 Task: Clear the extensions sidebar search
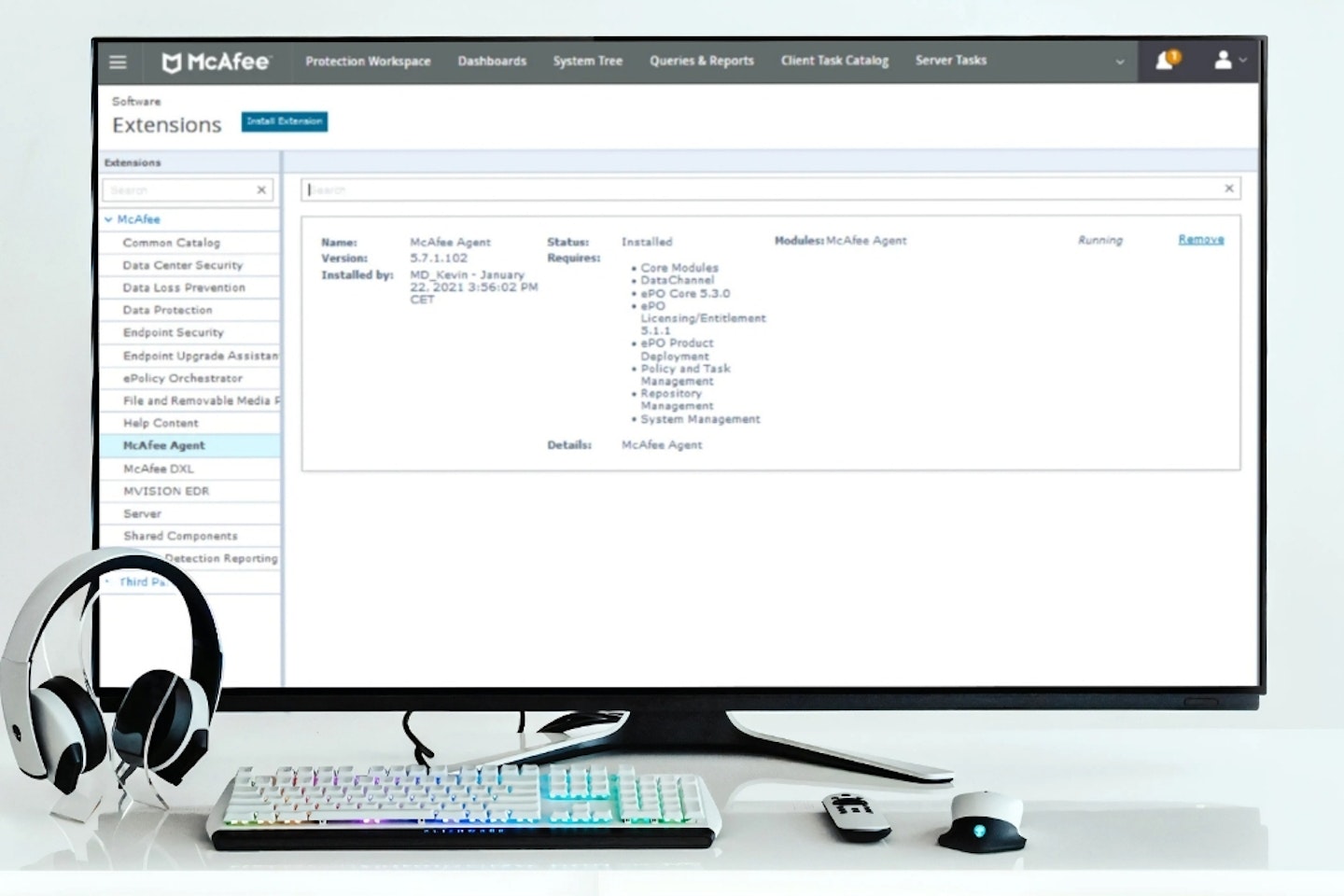(x=261, y=189)
